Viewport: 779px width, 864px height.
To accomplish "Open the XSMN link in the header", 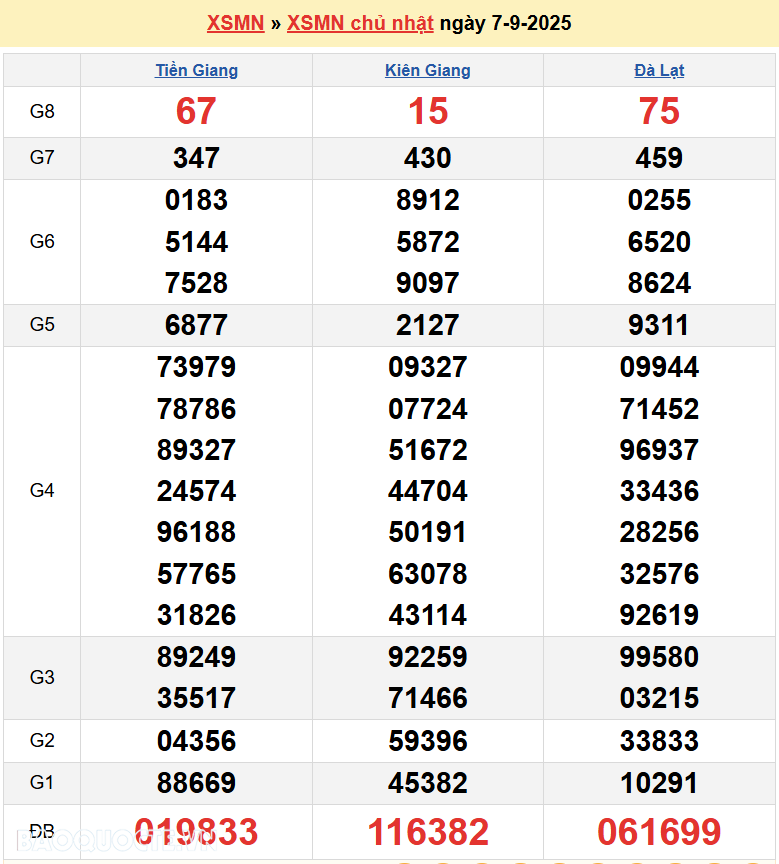I will tap(235, 23).
